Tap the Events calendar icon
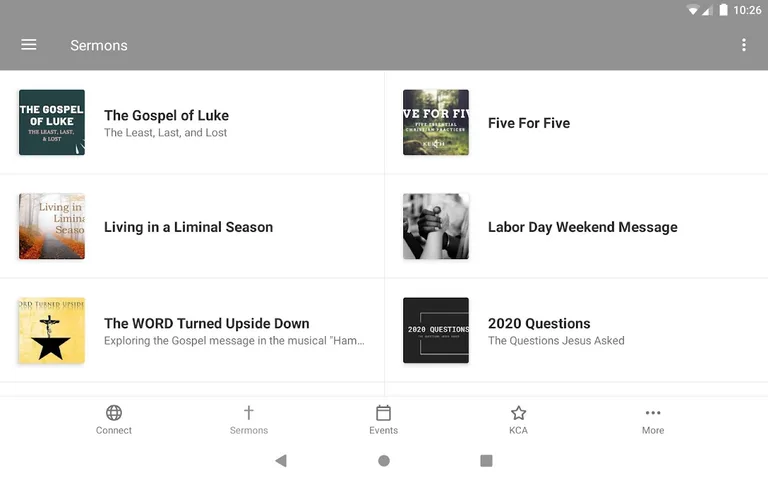The width and height of the screenshot is (768, 480). [x=383, y=413]
